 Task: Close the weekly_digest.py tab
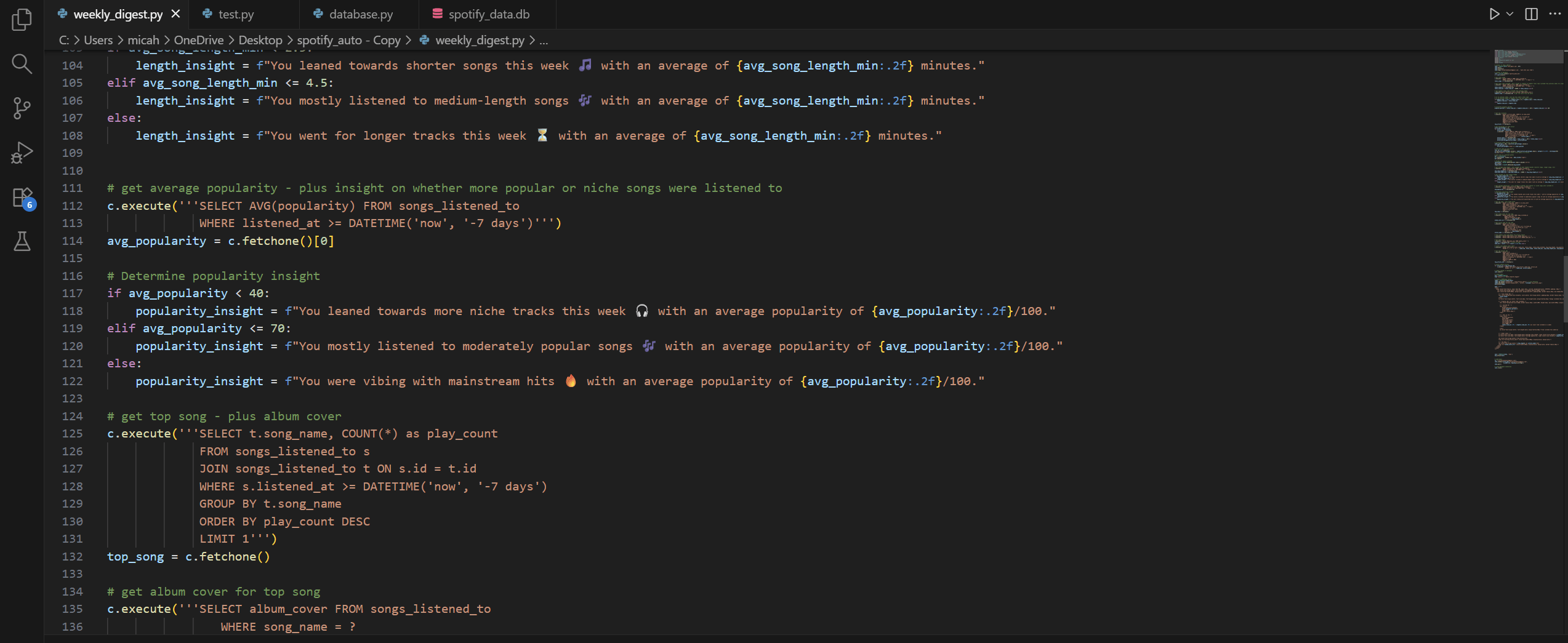(175, 14)
